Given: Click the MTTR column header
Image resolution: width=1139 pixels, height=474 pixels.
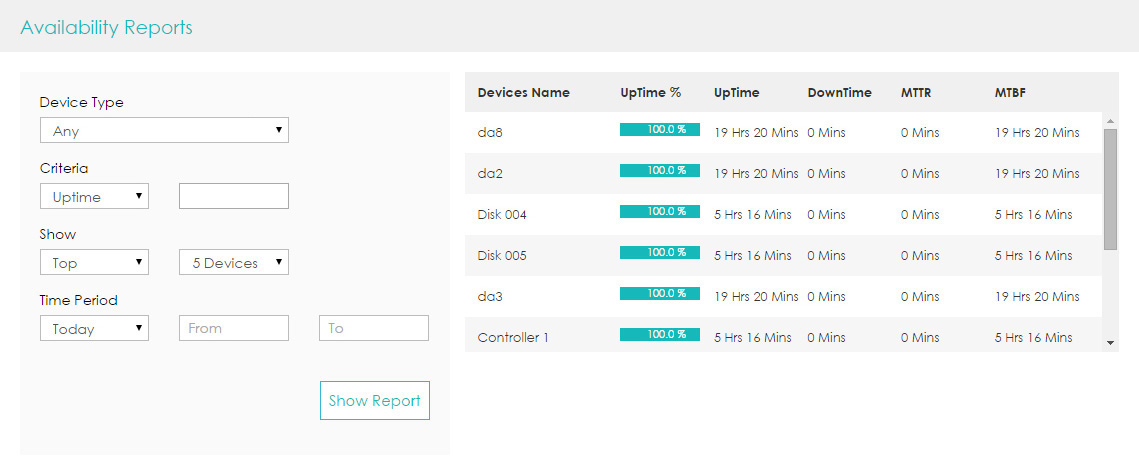Looking at the screenshot, I should point(915,93).
